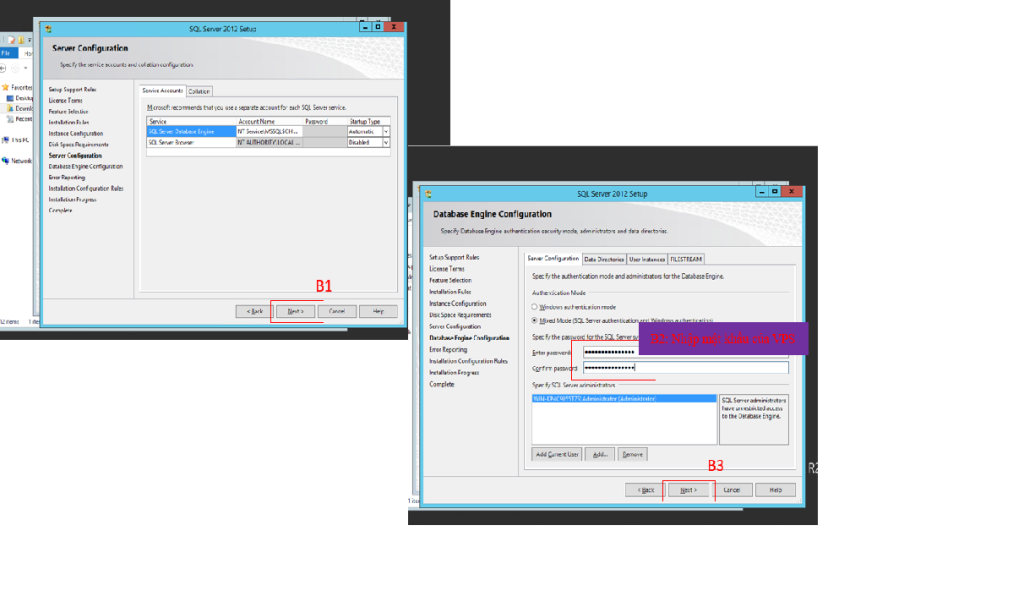Select the Administrator entry in administrators list
This screenshot has width=1024, height=591.
point(624,398)
